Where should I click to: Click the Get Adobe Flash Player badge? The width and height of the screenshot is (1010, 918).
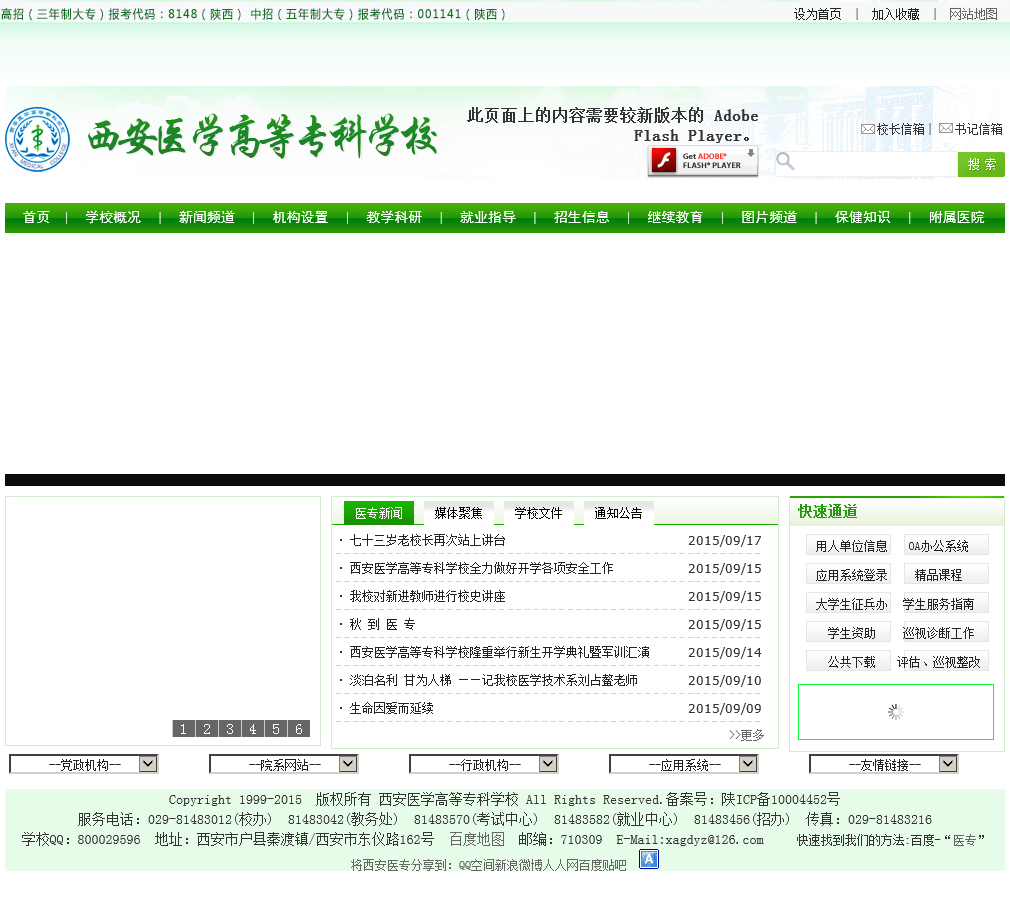coord(703,161)
